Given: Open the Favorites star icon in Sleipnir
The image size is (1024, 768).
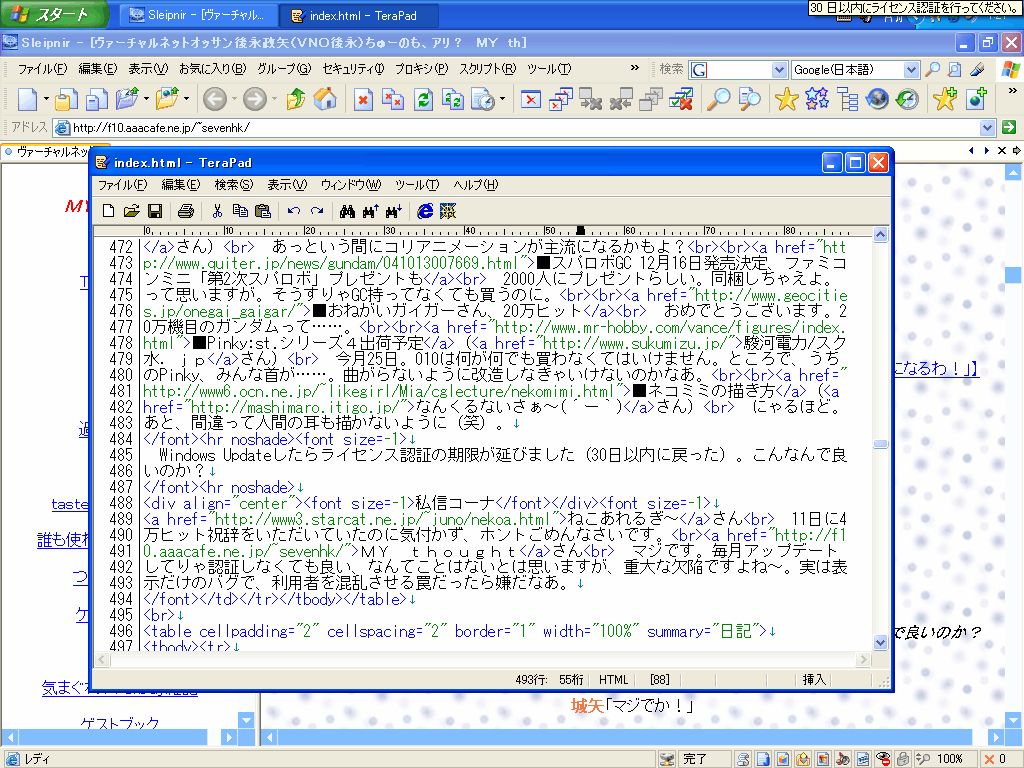Looking at the screenshot, I should (x=786, y=99).
